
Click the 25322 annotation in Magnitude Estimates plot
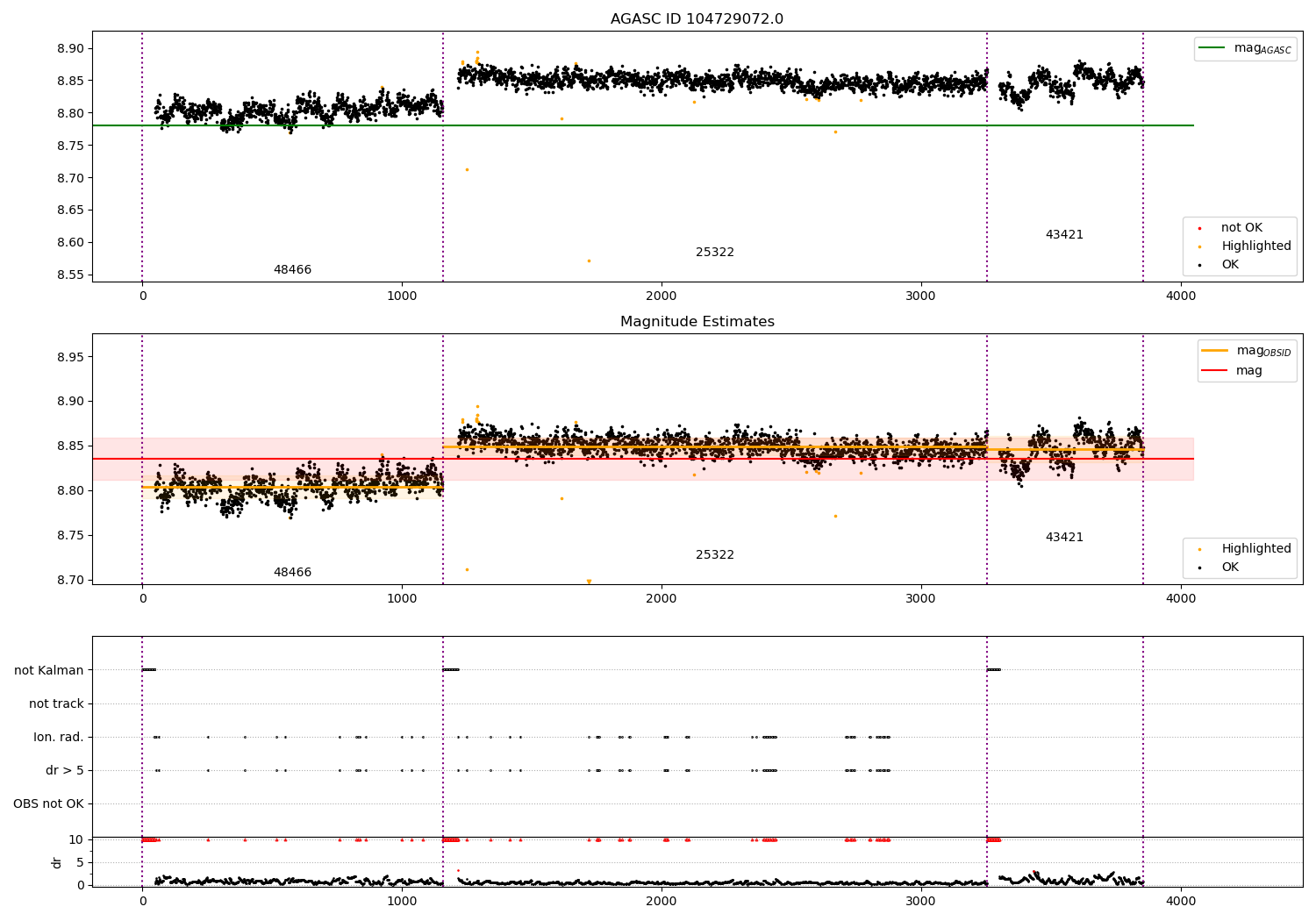715,555
